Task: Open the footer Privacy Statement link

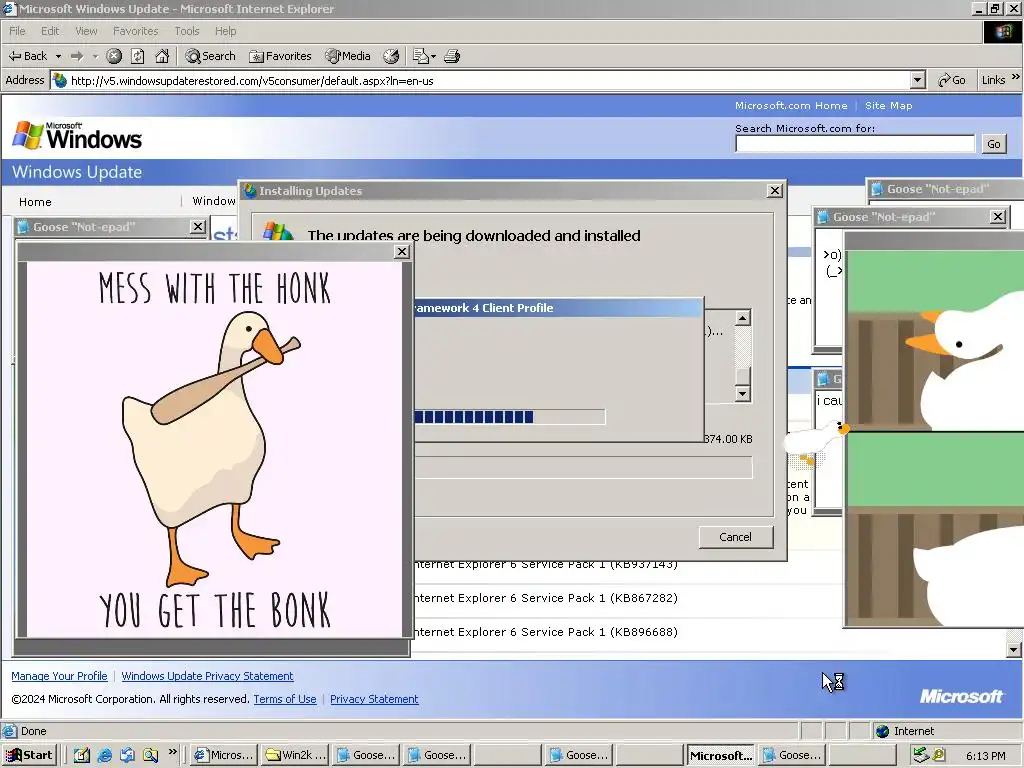Action: pyautogui.click(x=374, y=699)
